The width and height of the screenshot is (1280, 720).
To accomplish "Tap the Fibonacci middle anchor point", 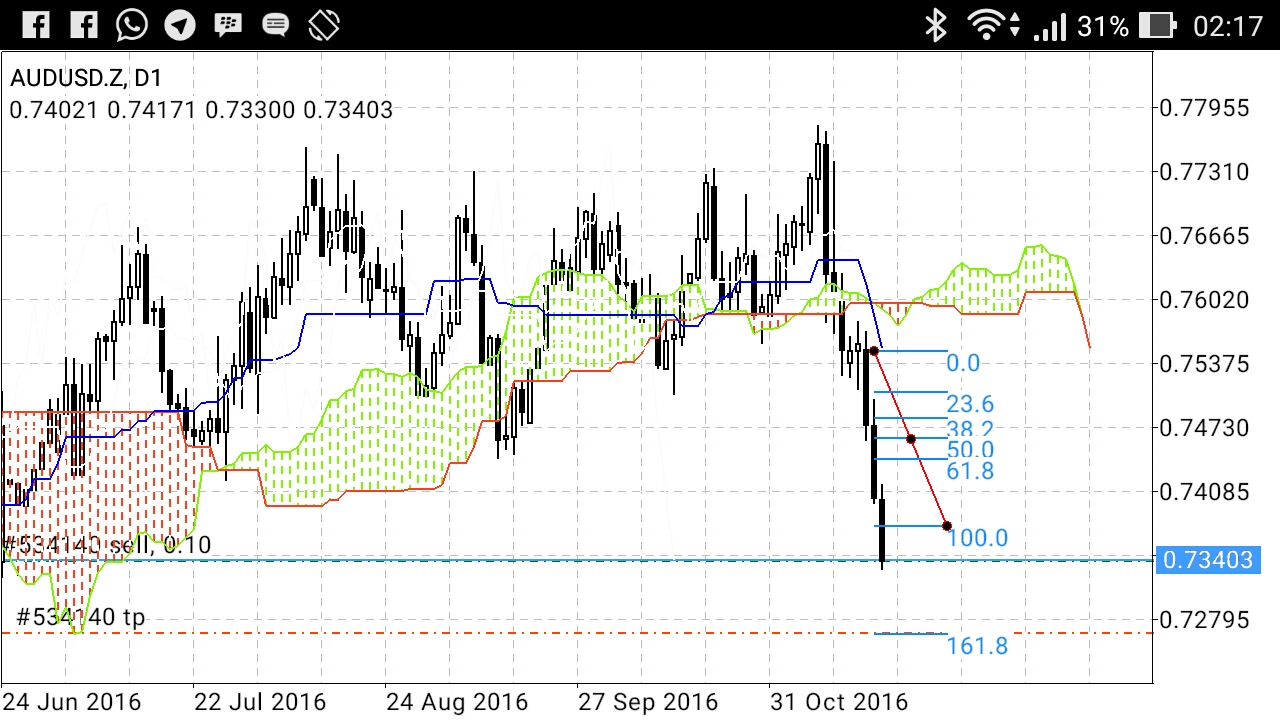I will 911,438.
